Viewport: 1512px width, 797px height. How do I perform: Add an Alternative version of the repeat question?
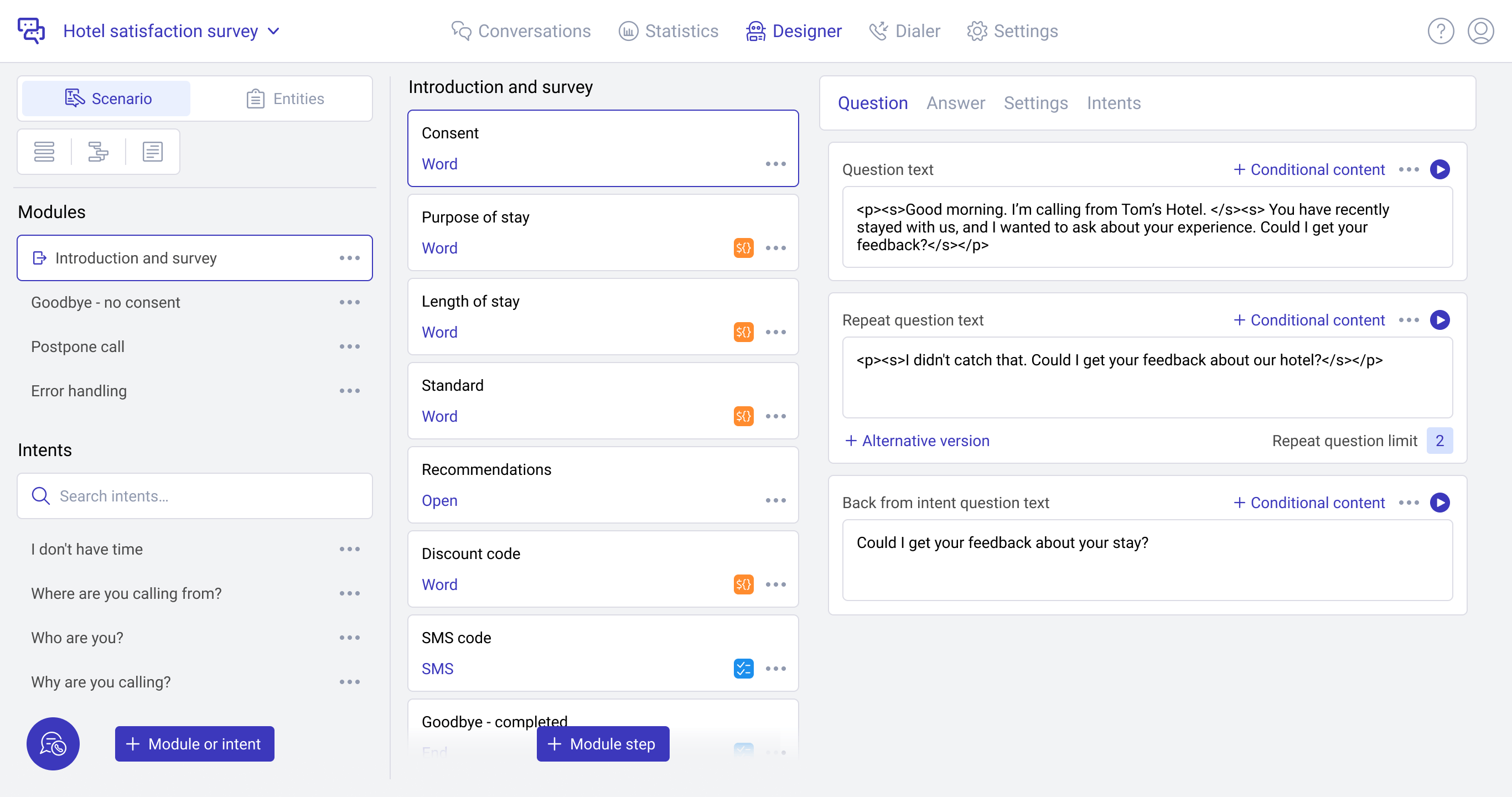click(918, 440)
